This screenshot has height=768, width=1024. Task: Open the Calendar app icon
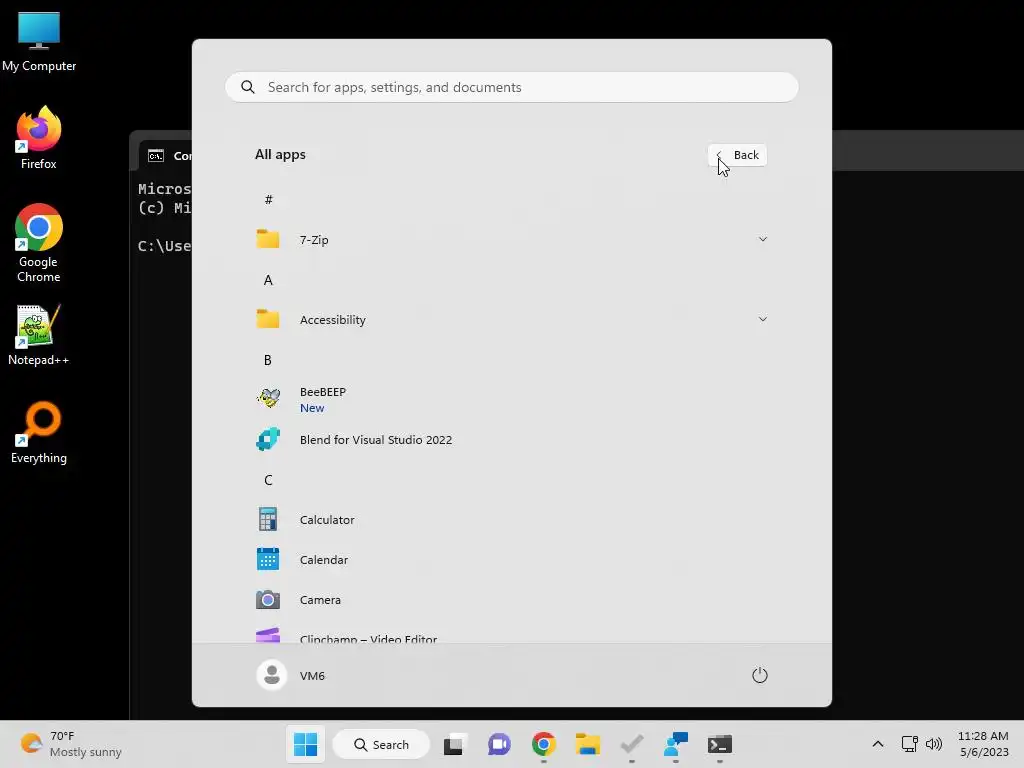[268, 560]
